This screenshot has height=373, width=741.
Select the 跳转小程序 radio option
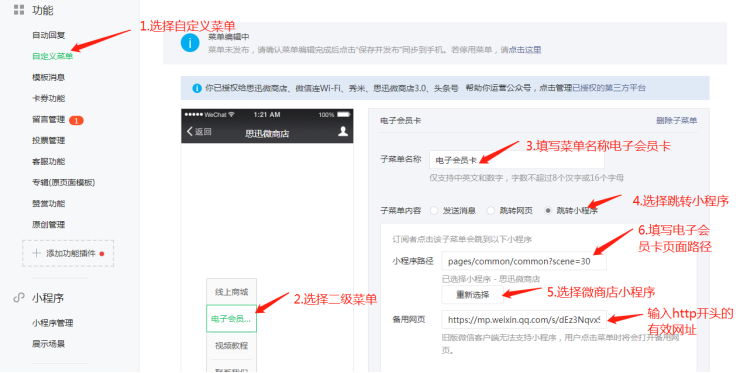coord(548,210)
